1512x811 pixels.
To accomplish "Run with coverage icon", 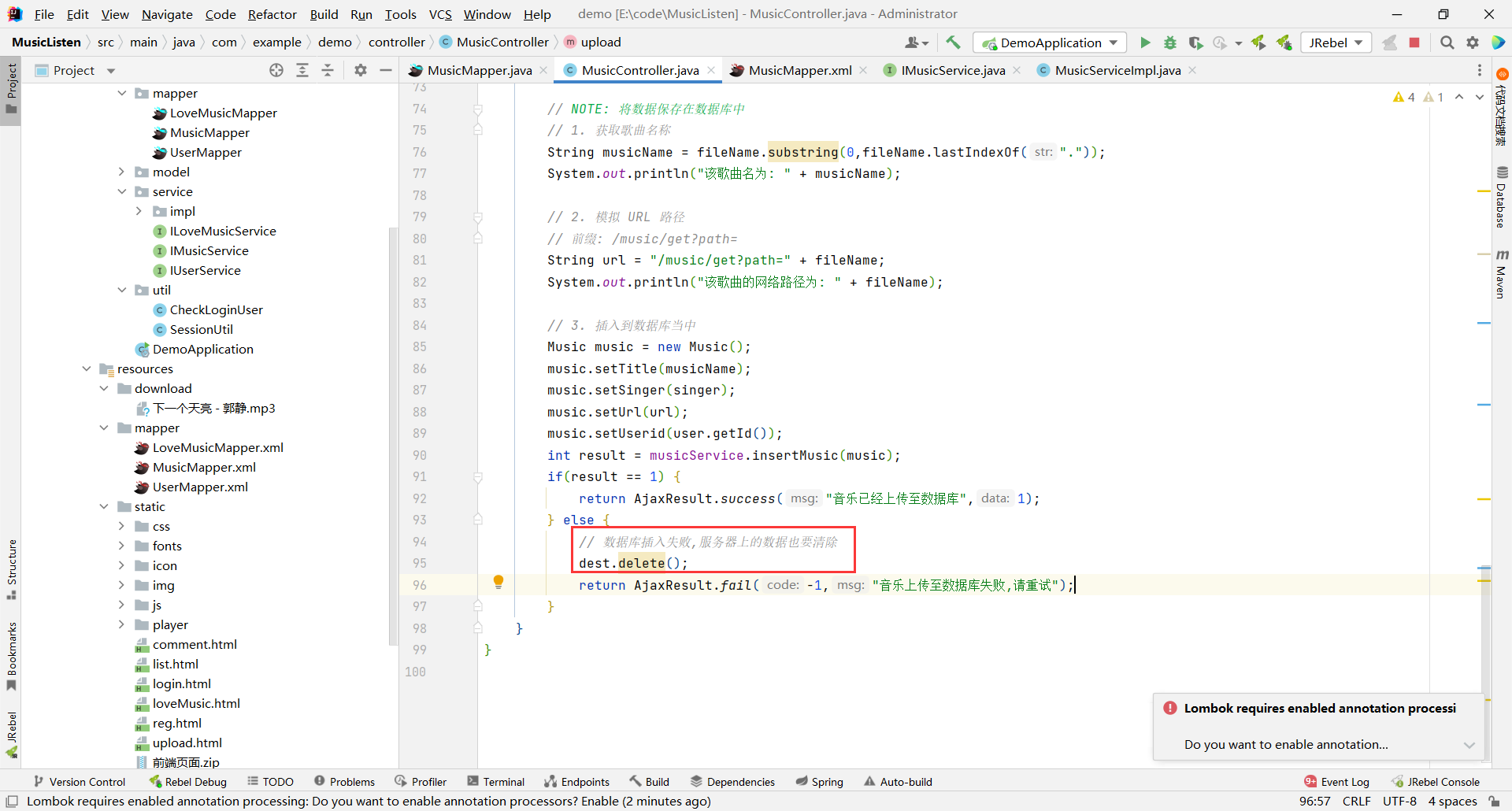I will (1195, 43).
